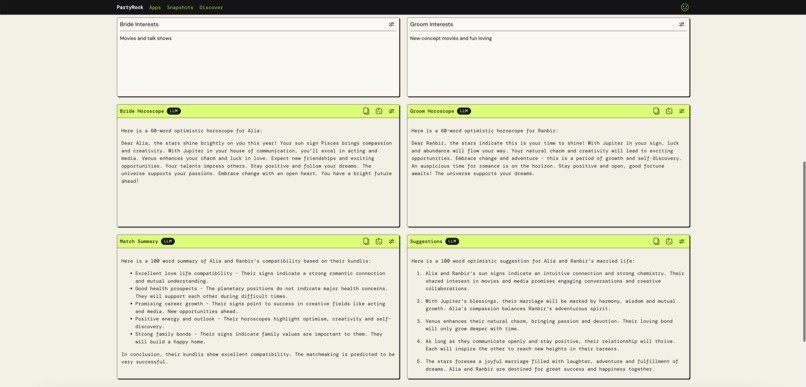This screenshot has width=806, height=387.
Task: Open the Apps menu item
Action: coord(155,7)
